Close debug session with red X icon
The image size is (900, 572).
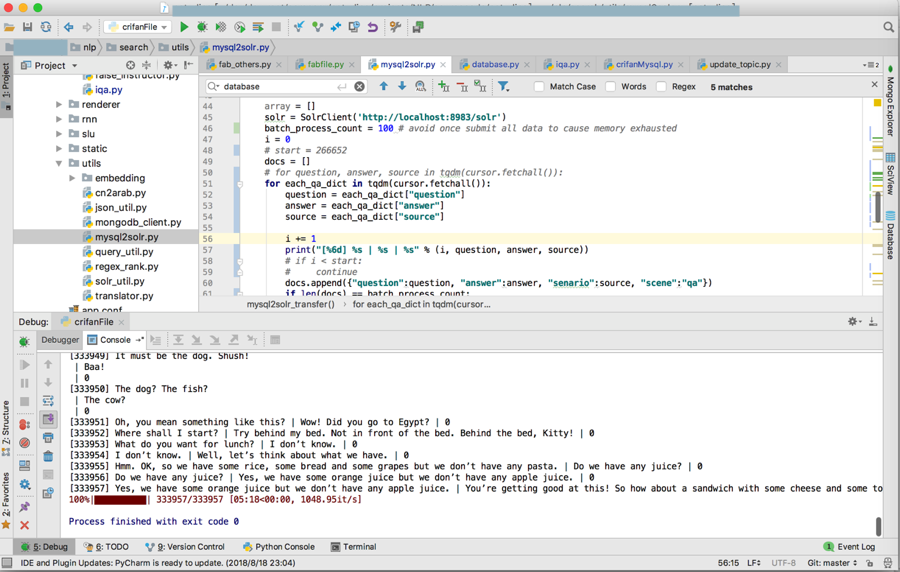25,525
